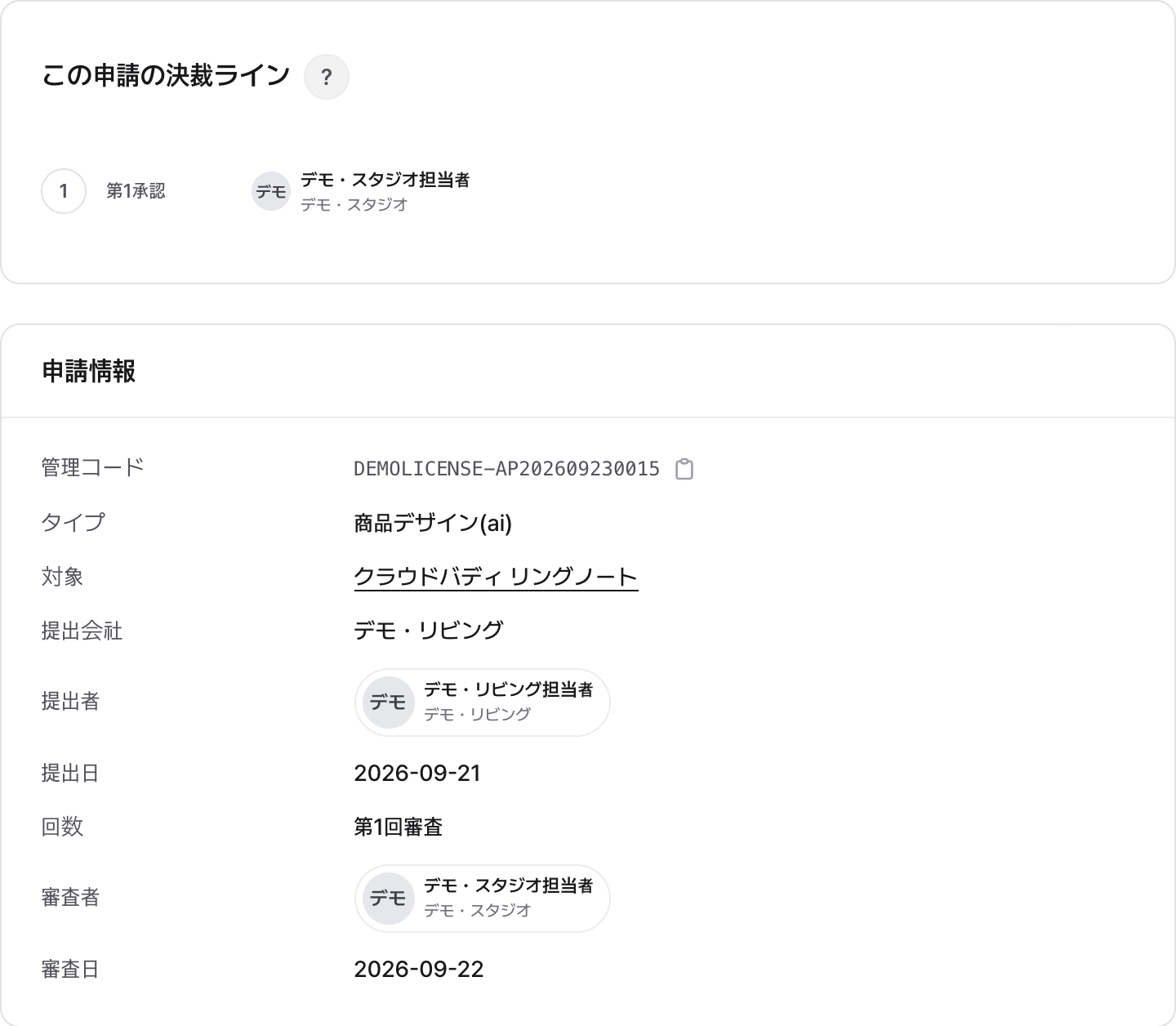
Task: Click the 審査日 field label
Action: [x=70, y=969]
